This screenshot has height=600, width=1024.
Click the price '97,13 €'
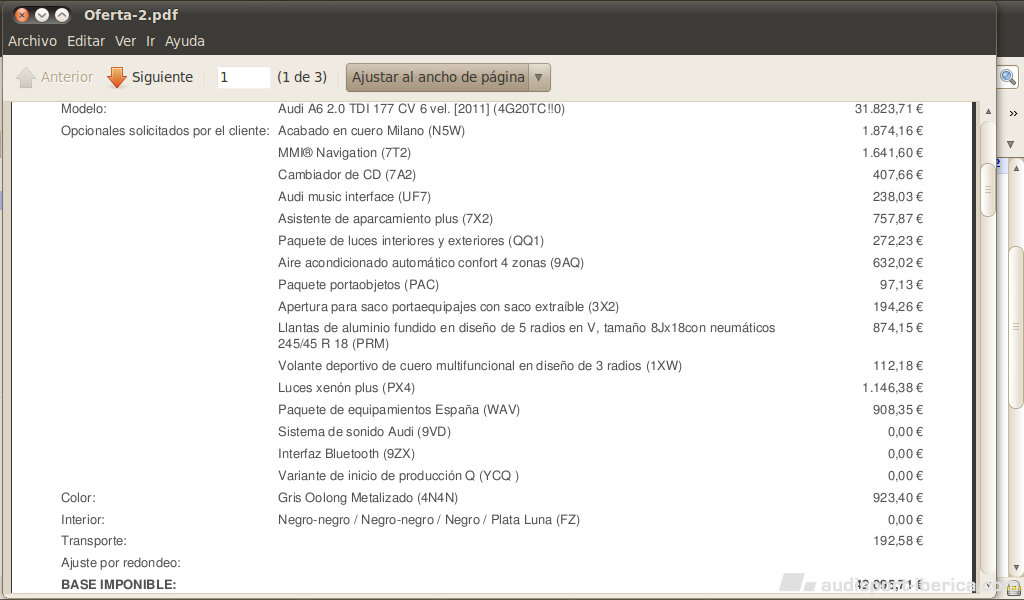tap(901, 285)
